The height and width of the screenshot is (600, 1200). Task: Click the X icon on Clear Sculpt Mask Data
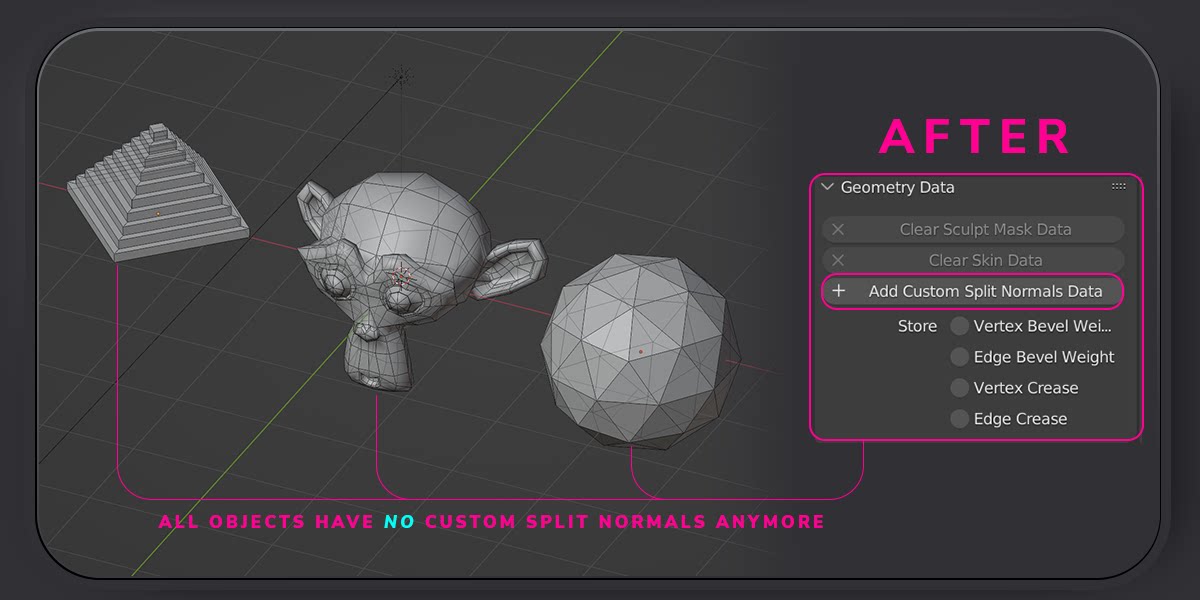point(838,229)
